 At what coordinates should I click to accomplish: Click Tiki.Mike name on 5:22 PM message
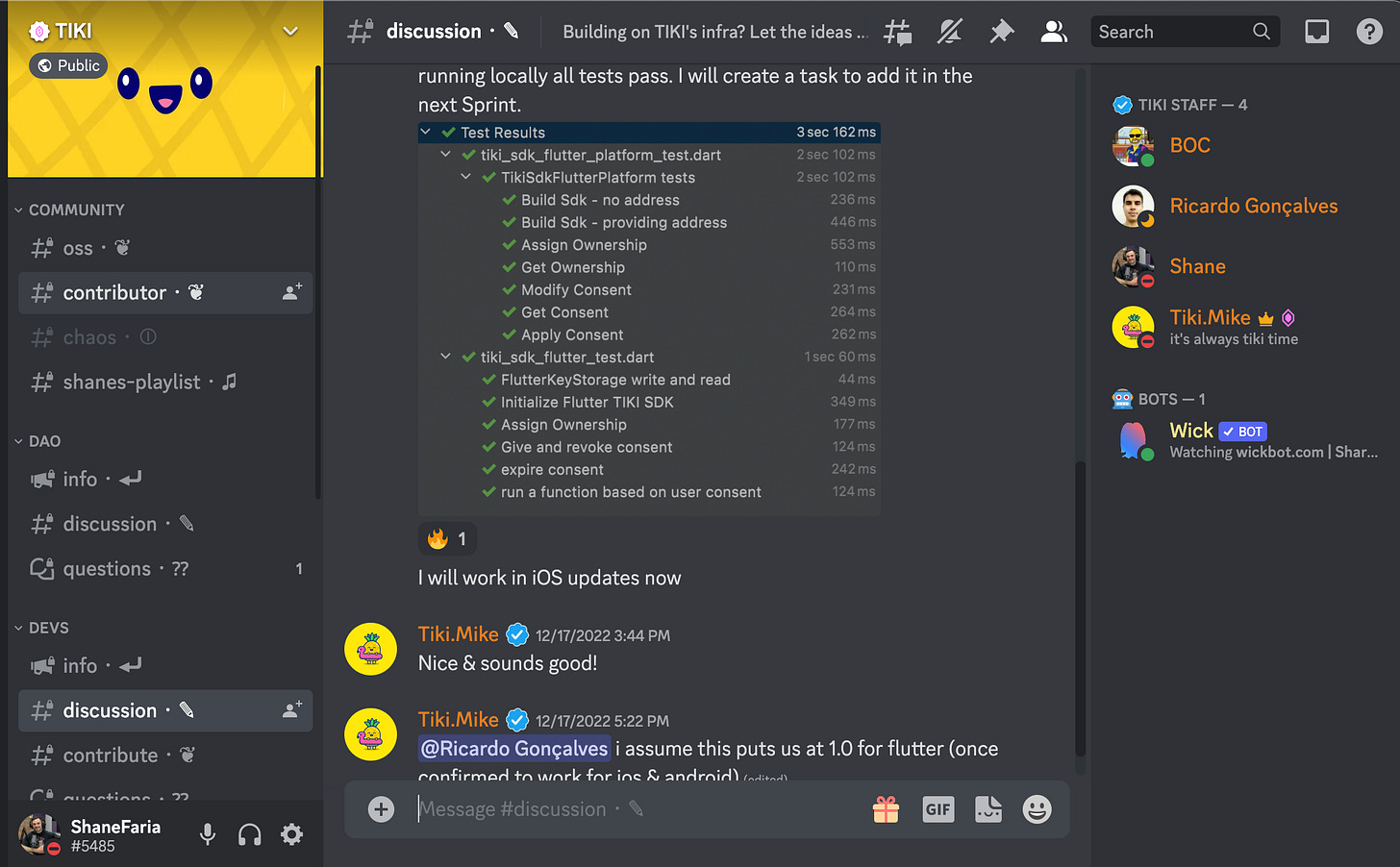coord(458,720)
